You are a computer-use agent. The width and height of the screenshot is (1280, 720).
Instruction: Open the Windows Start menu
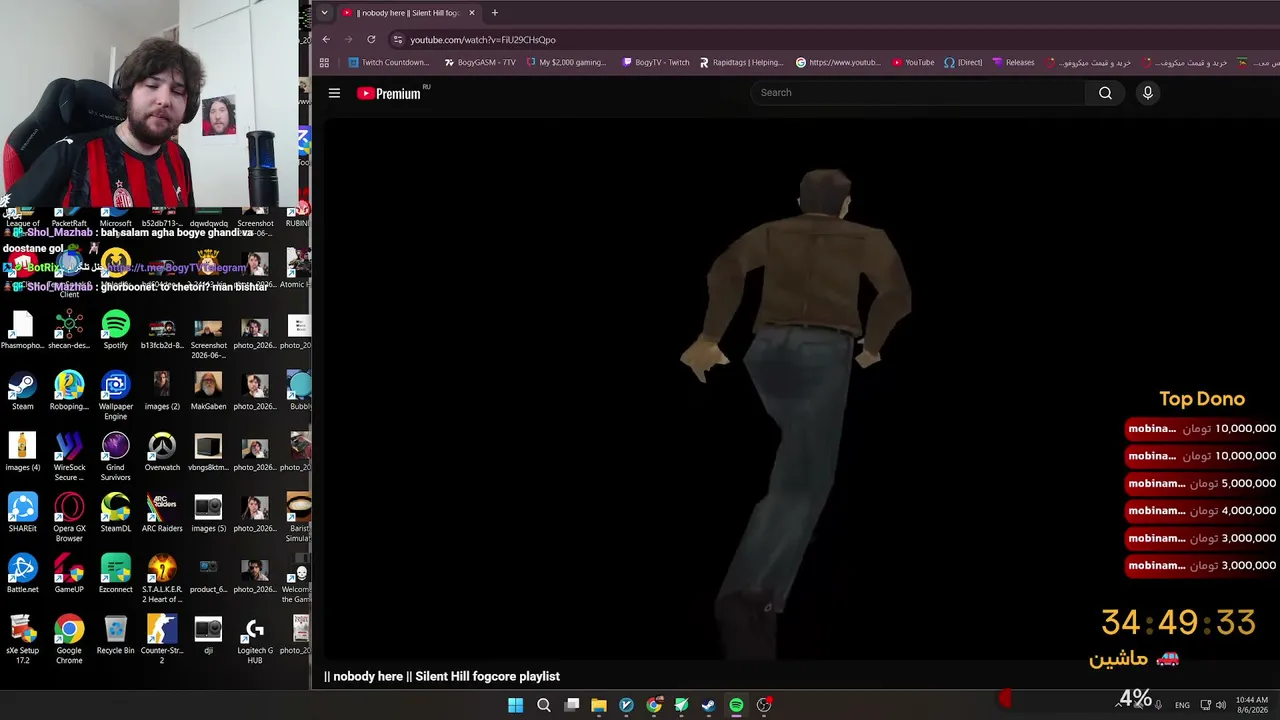click(515, 705)
